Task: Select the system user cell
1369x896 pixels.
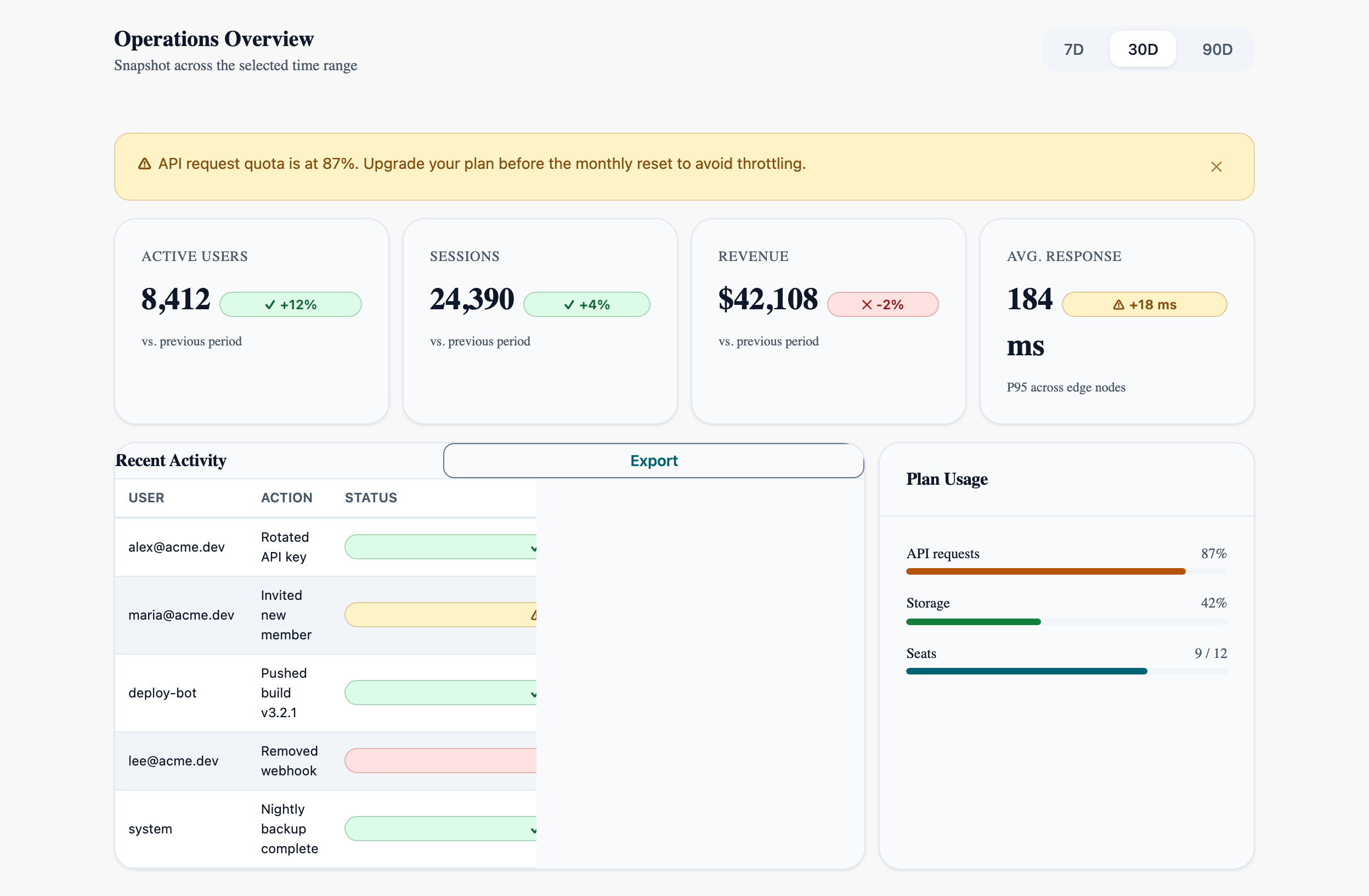Action: (x=150, y=829)
